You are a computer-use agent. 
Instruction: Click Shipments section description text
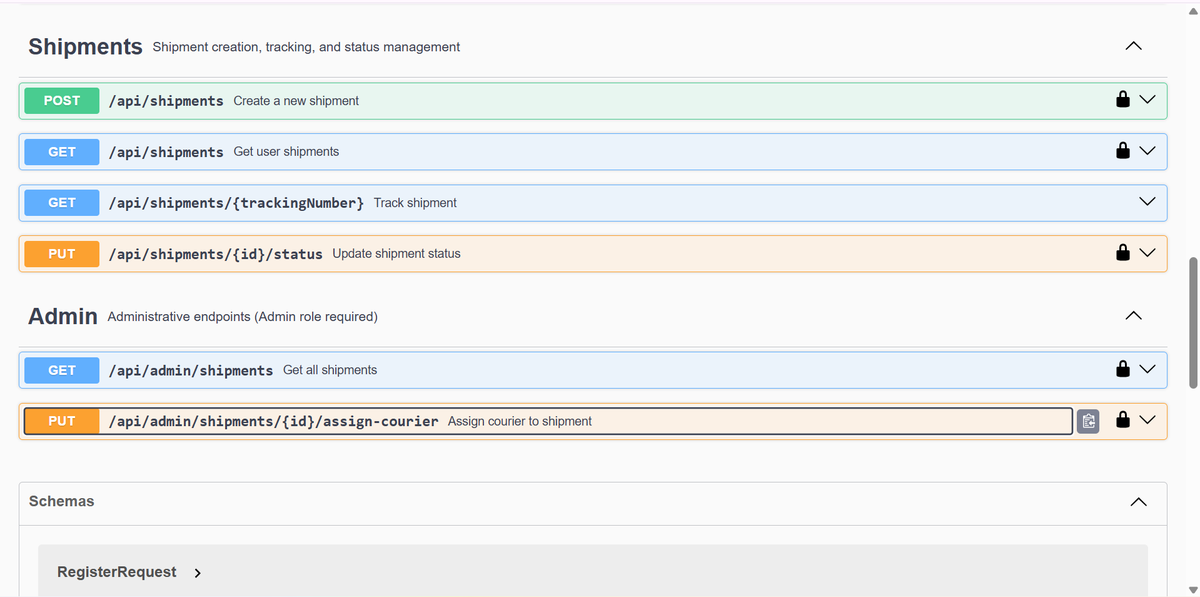pyautogui.click(x=306, y=47)
